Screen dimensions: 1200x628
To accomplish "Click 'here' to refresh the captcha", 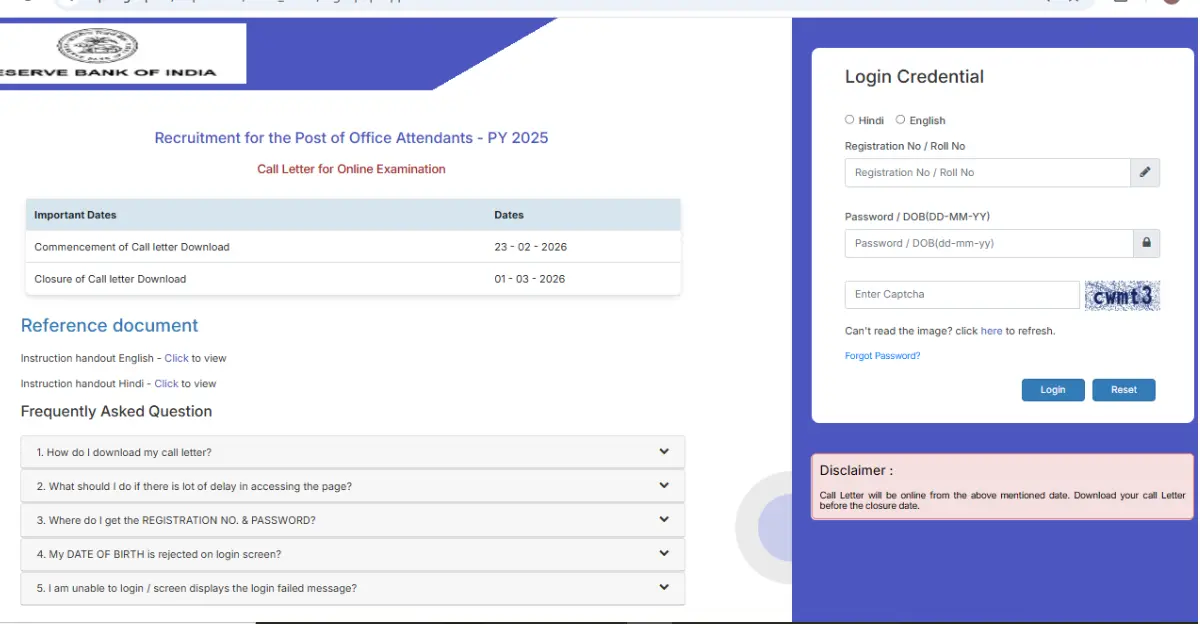I will (991, 330).
